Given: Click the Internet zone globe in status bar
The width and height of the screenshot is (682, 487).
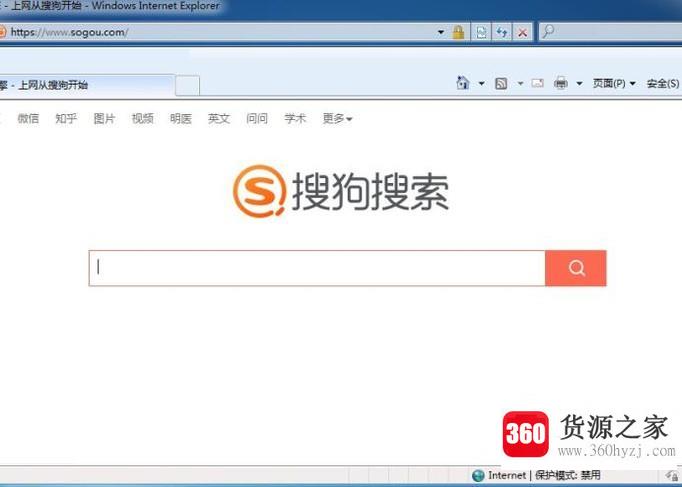Looking at the screenshot, I should click(478, 475).
